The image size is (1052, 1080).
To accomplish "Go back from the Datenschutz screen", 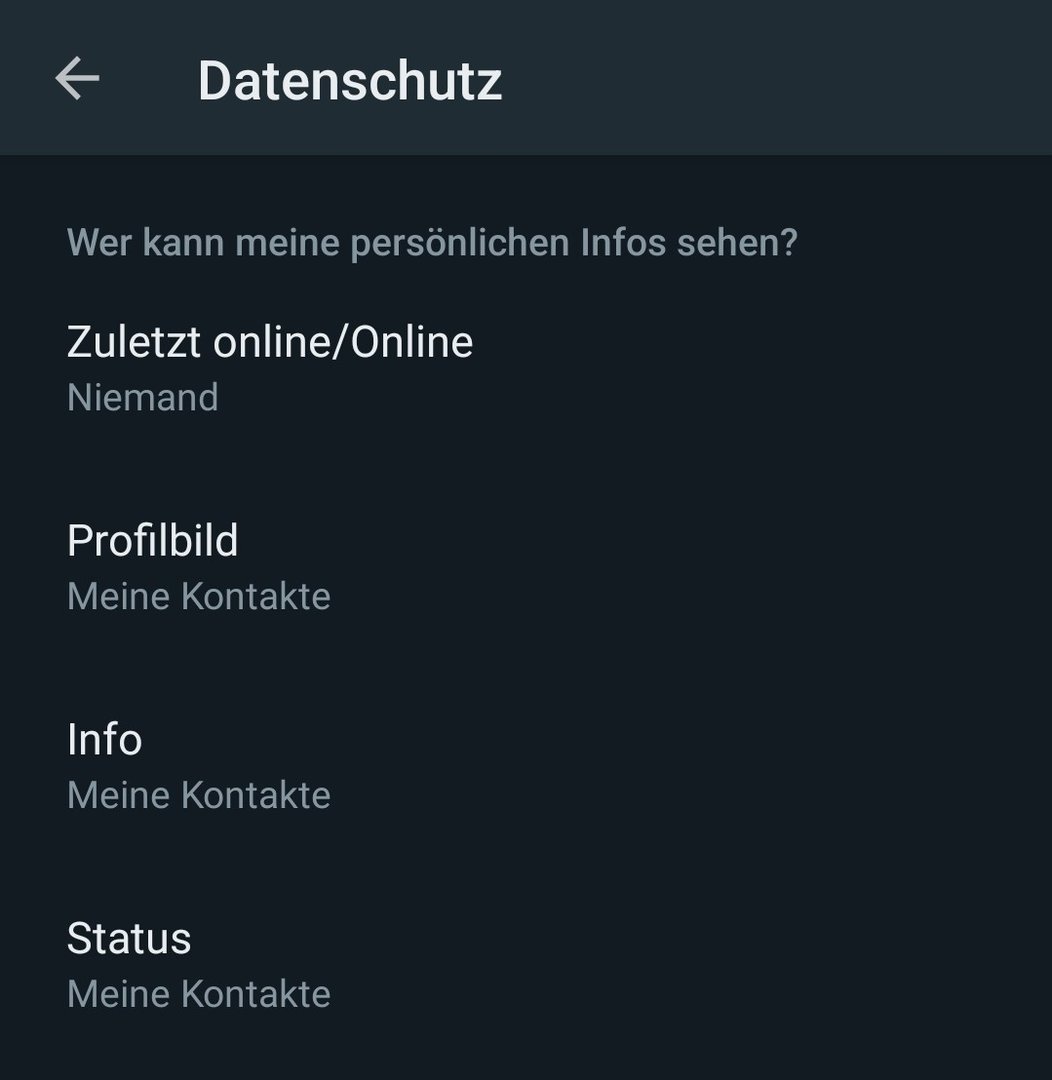I will coord(77,78).
